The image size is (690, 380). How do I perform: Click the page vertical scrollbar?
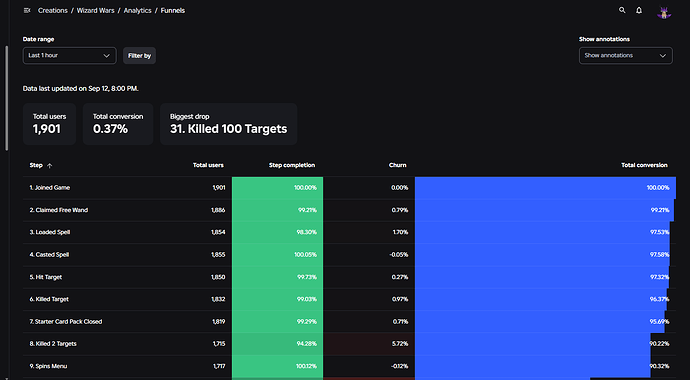(7, 99)
